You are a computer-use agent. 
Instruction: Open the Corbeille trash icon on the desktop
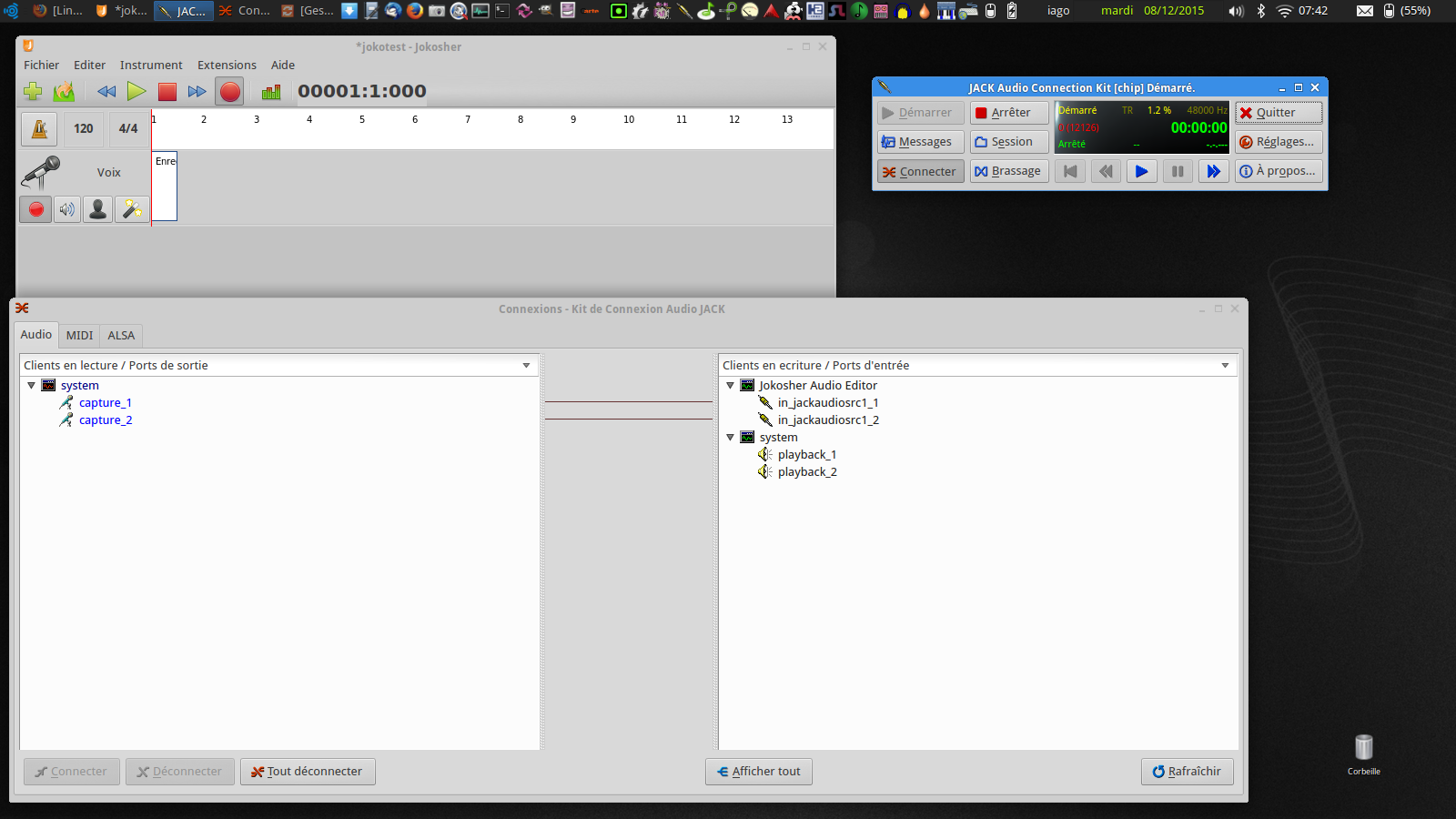1363,754
